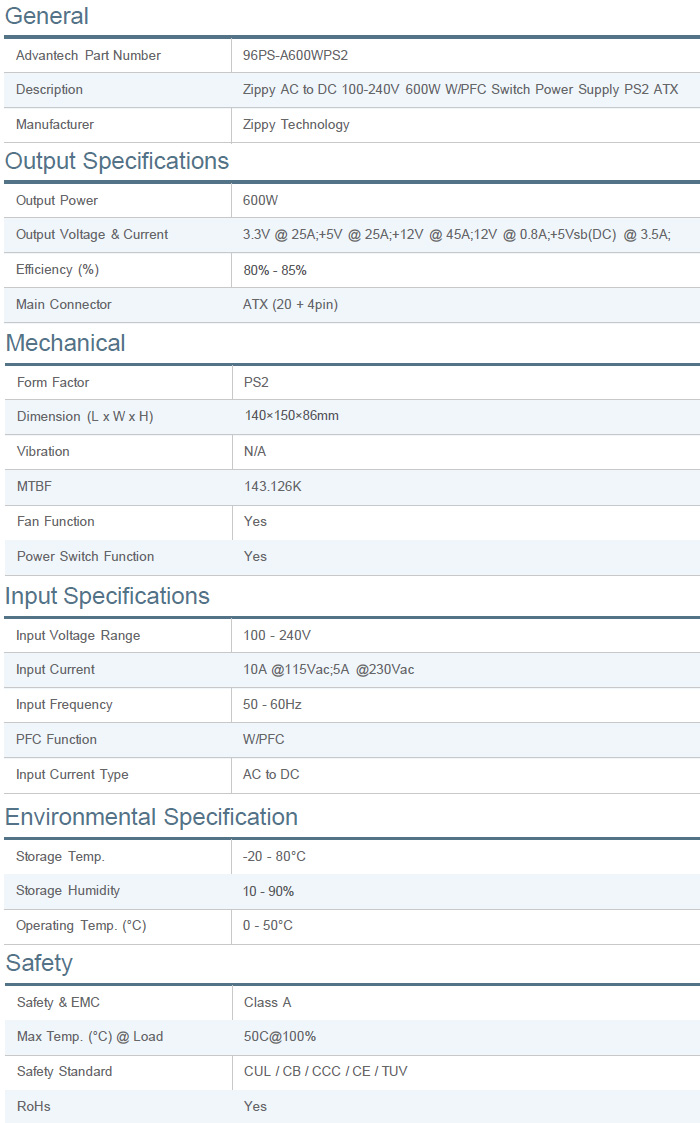
Task: Click the RoHs row label
Action: 33,1106
